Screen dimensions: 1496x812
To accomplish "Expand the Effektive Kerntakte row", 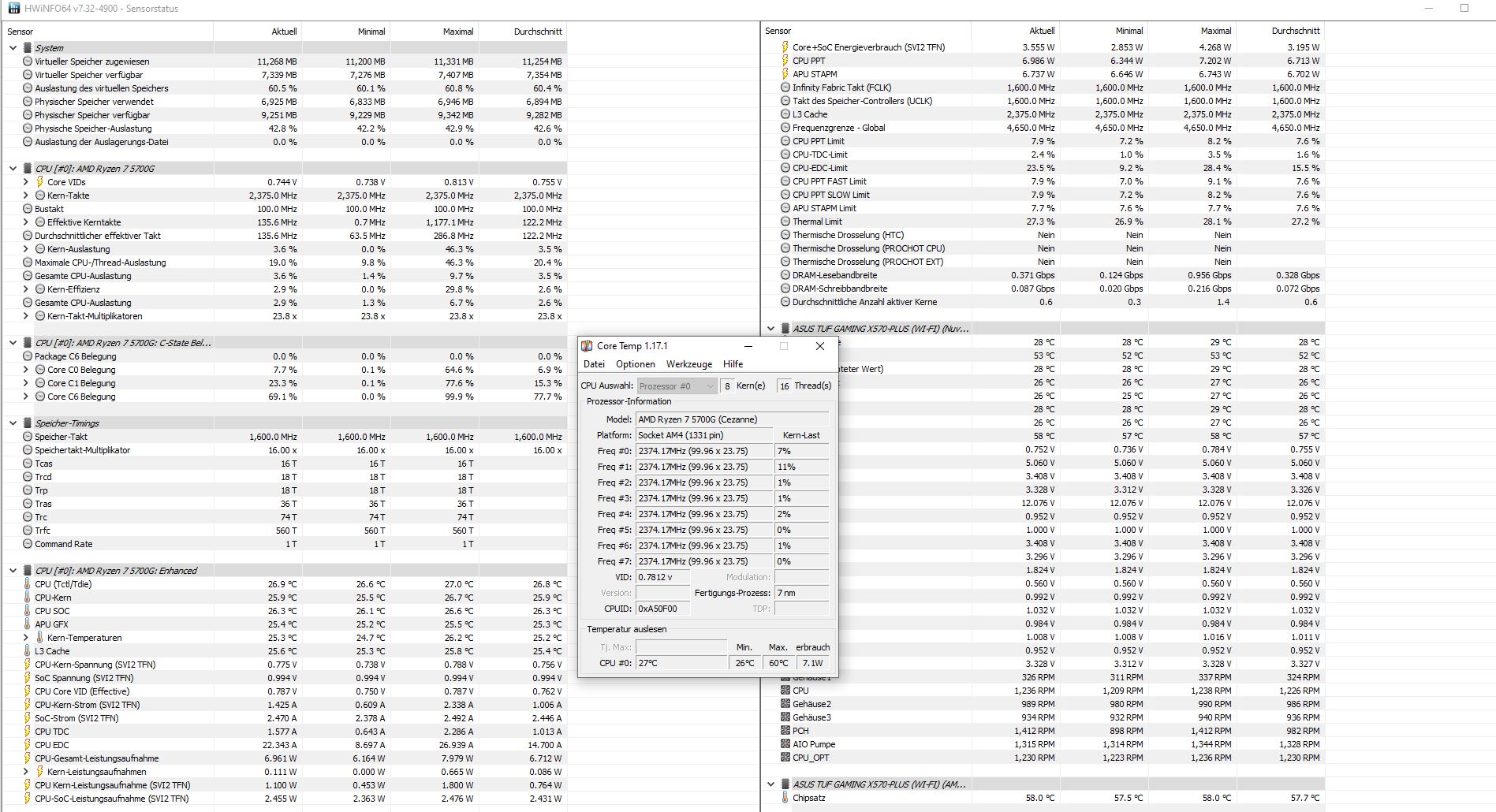I will [x=26, y=222].
